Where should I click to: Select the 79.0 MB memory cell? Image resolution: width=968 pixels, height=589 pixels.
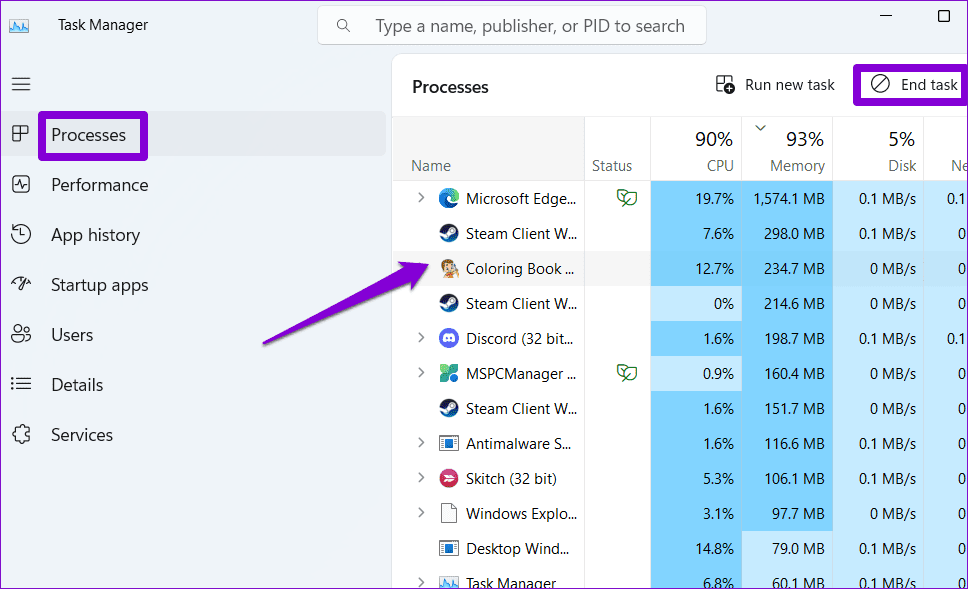(787, 548)
